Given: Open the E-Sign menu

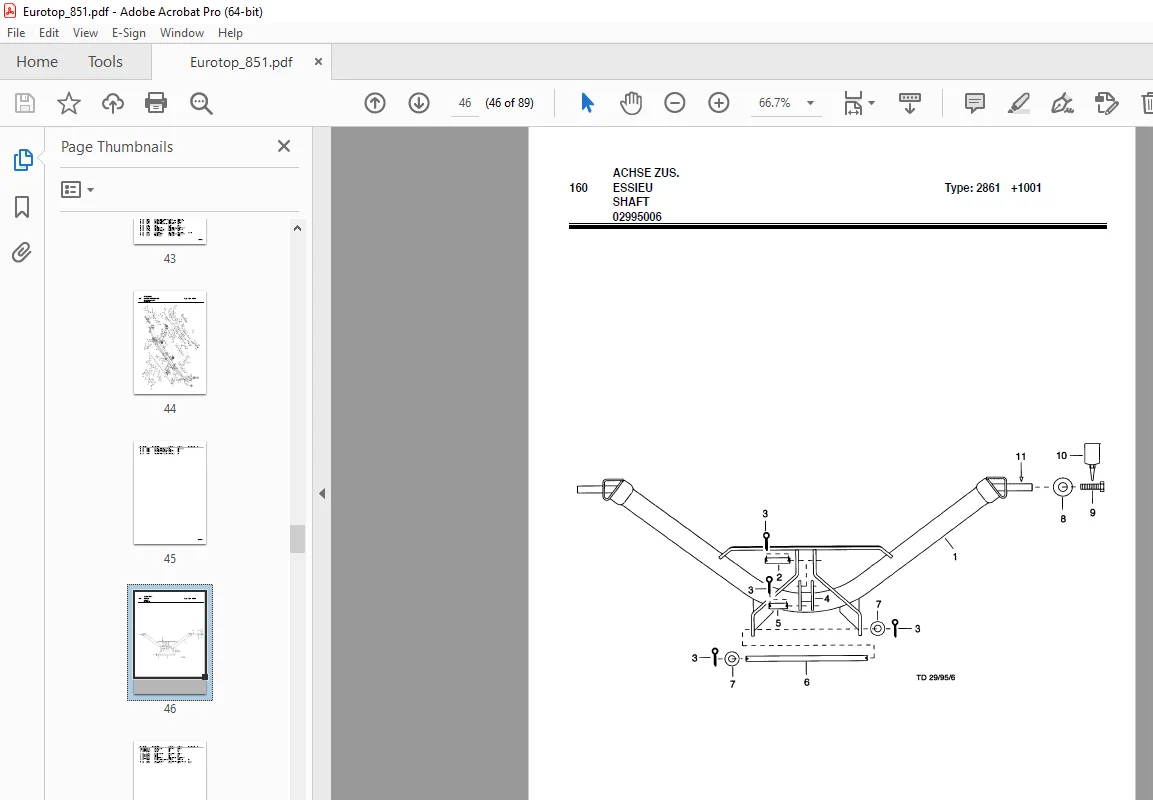Looking at the screenshot, I should point(129,33).
